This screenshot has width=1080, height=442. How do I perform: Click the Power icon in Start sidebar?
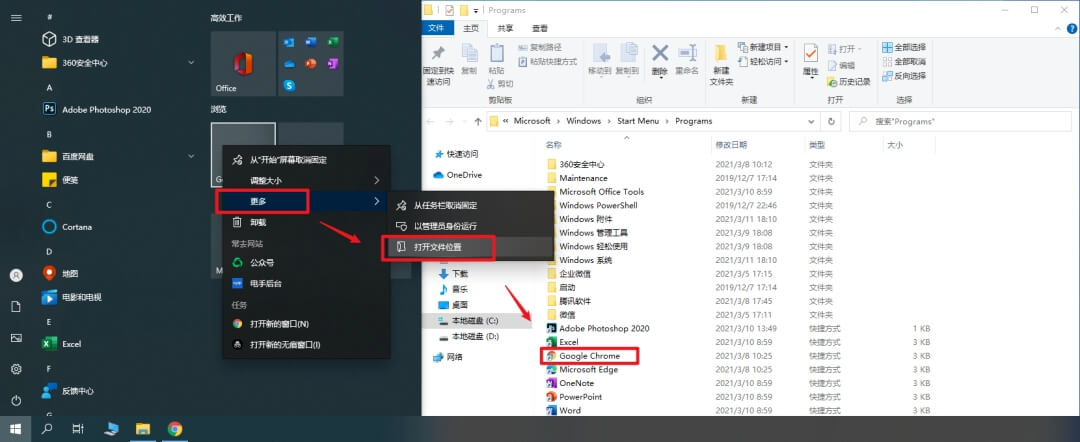point(16,401)
